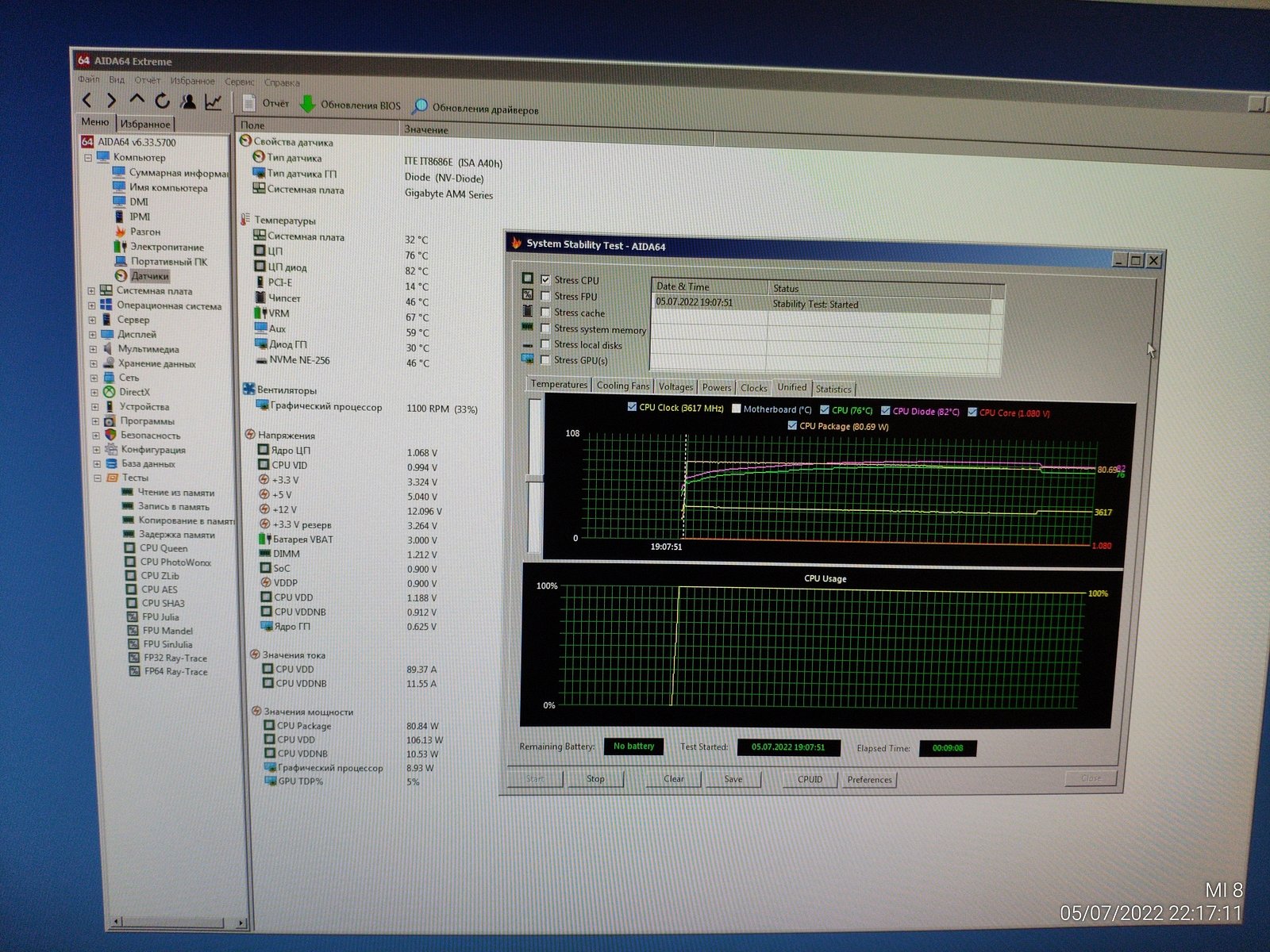The width and height of the screenshot is (1270, 952).
Task: Click the Save button
Action: [x=733, y=779]
